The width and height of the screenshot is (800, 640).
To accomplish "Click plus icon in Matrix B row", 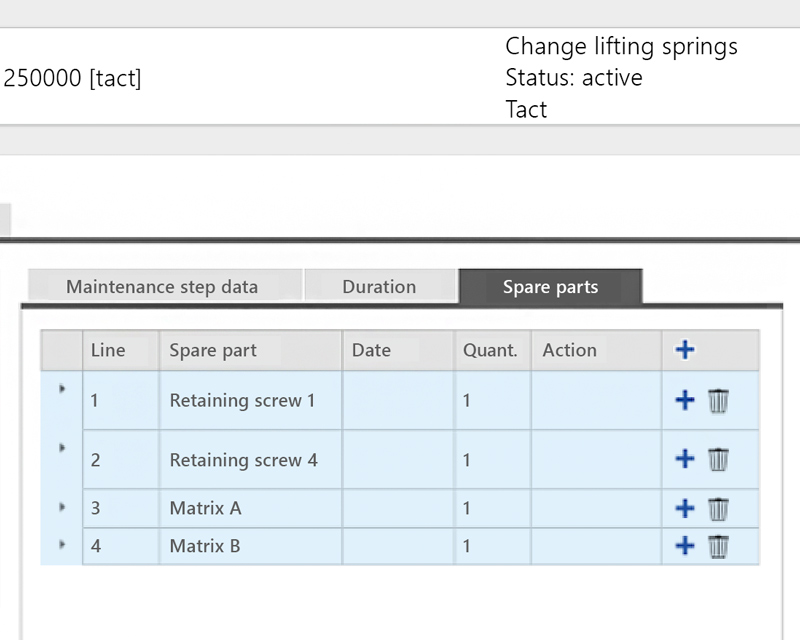I will pos(685,546).
